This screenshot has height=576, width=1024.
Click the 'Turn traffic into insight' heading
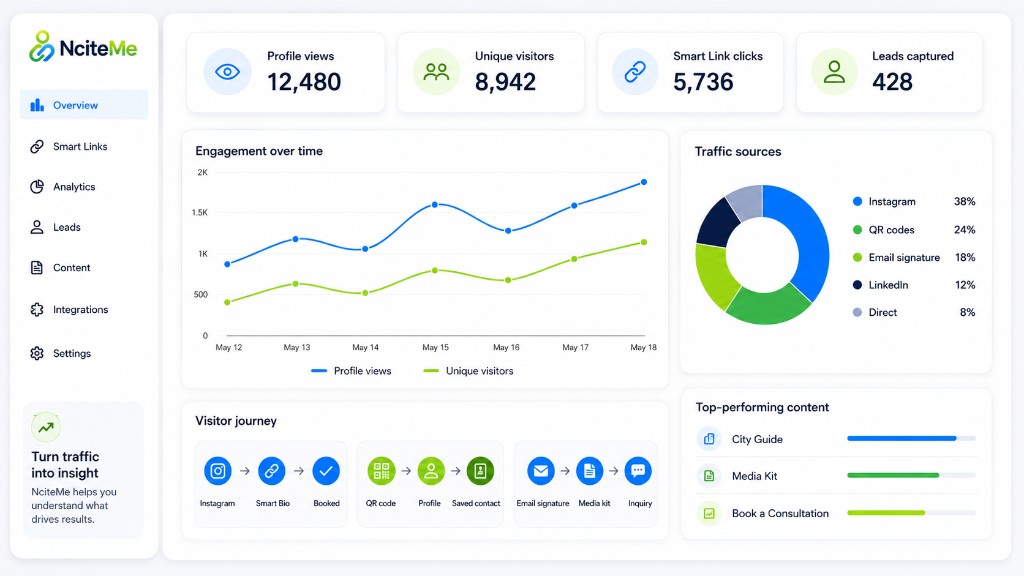pyautogui.click(x=65, y=464)
